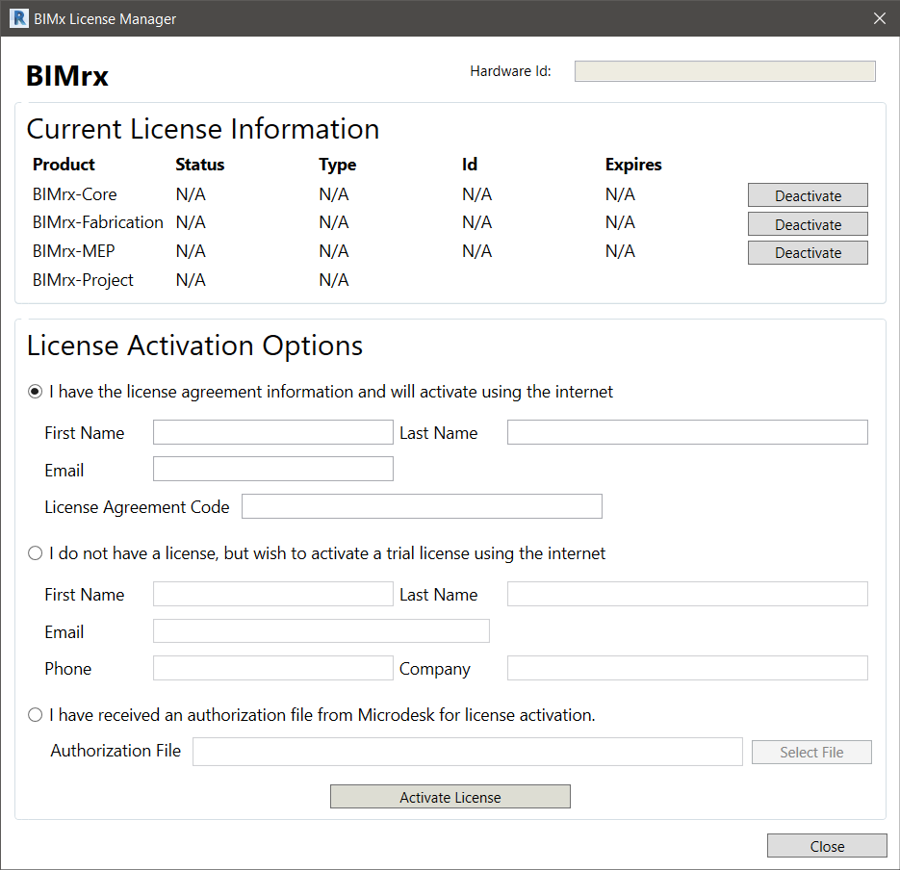Deactivate the BIMrx-Core license

click(808, 196)
